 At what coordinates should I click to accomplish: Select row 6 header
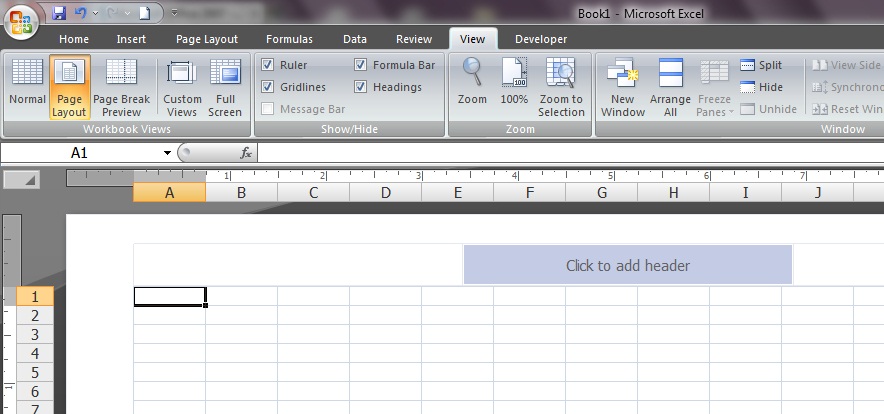[x=35, y=391]
